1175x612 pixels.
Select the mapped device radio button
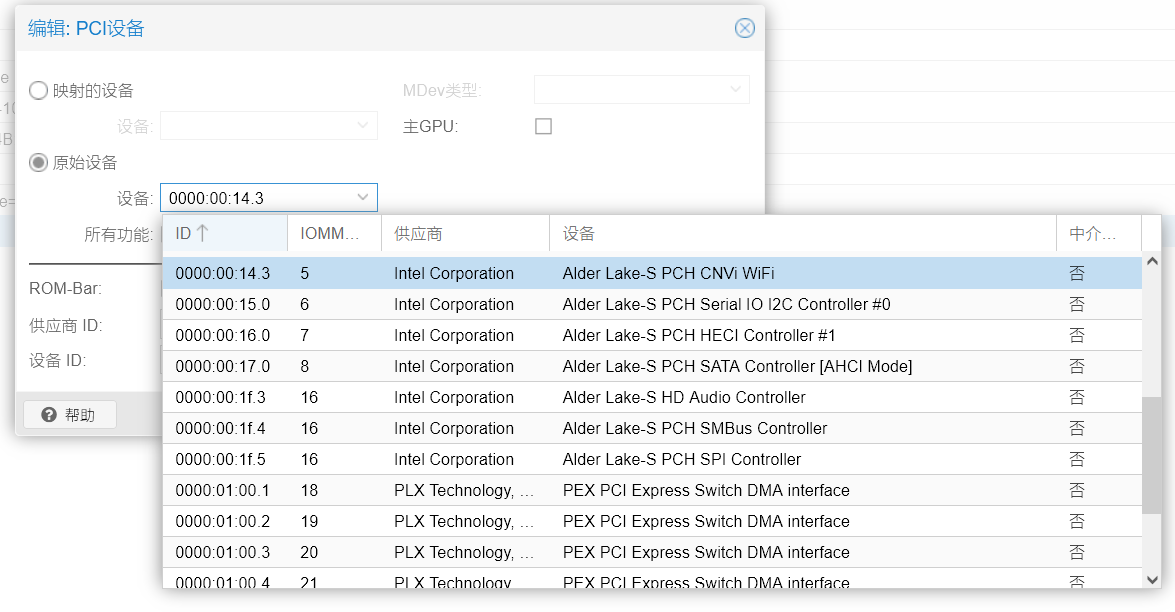click(x=38, y=91)
